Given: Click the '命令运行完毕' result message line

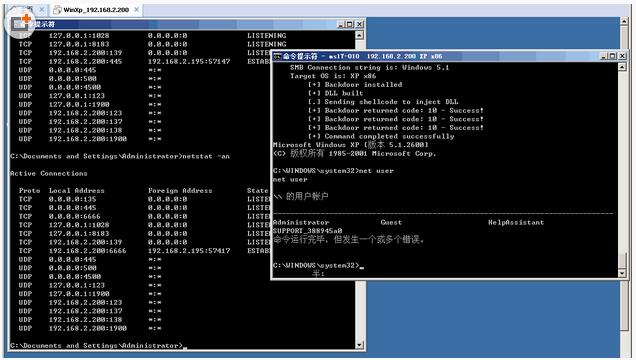Looking at the screenshot, I should pos(349,240).
